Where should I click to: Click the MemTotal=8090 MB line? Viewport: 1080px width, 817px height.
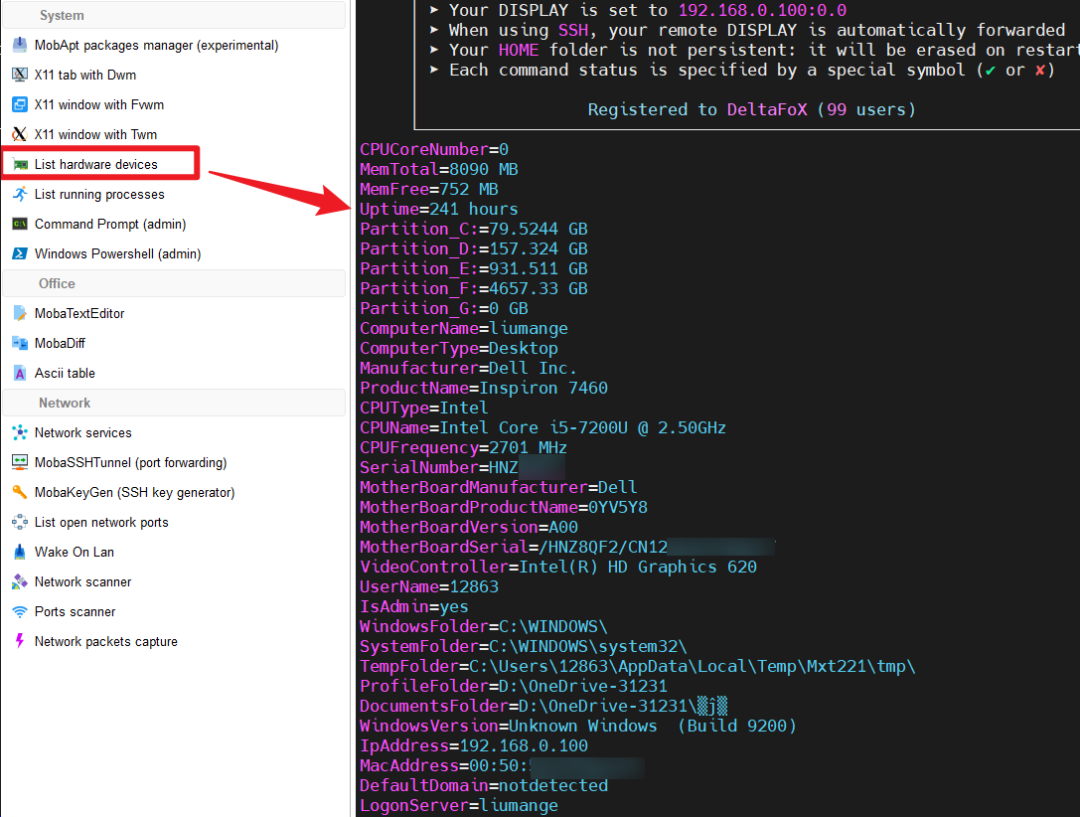(439, 169)
